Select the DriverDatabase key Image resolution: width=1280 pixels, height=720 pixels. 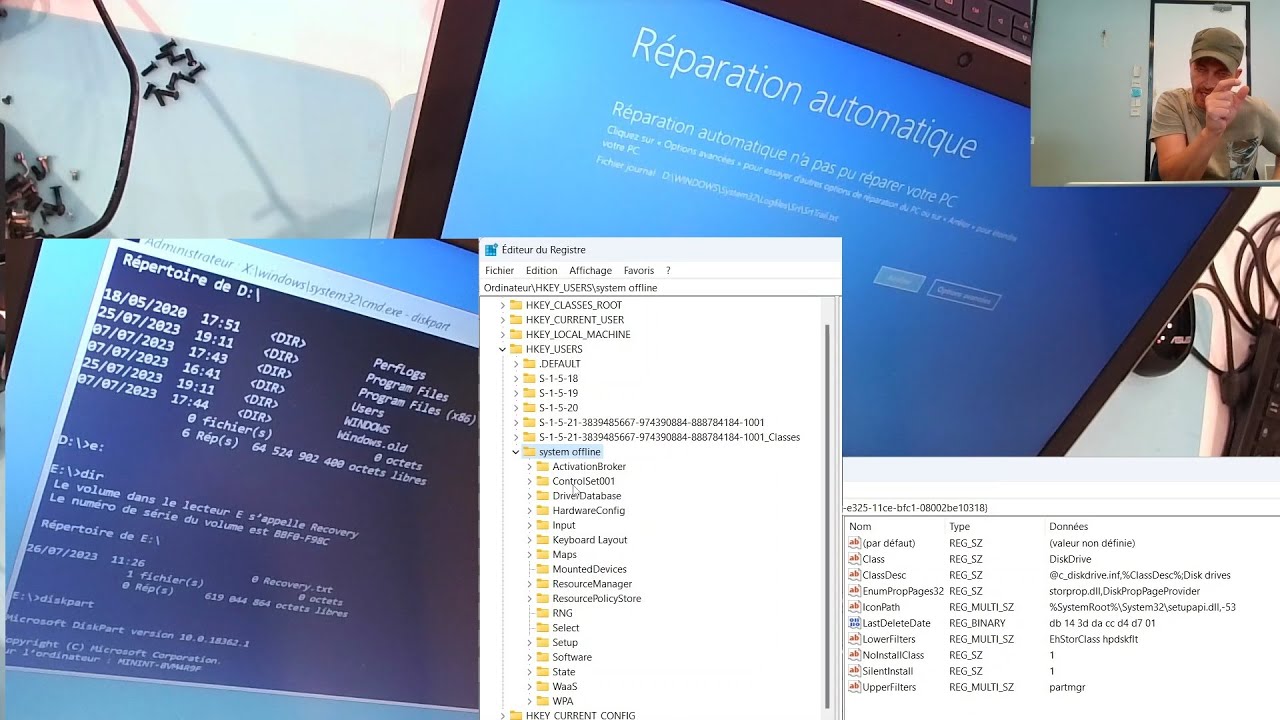(586, 496)
